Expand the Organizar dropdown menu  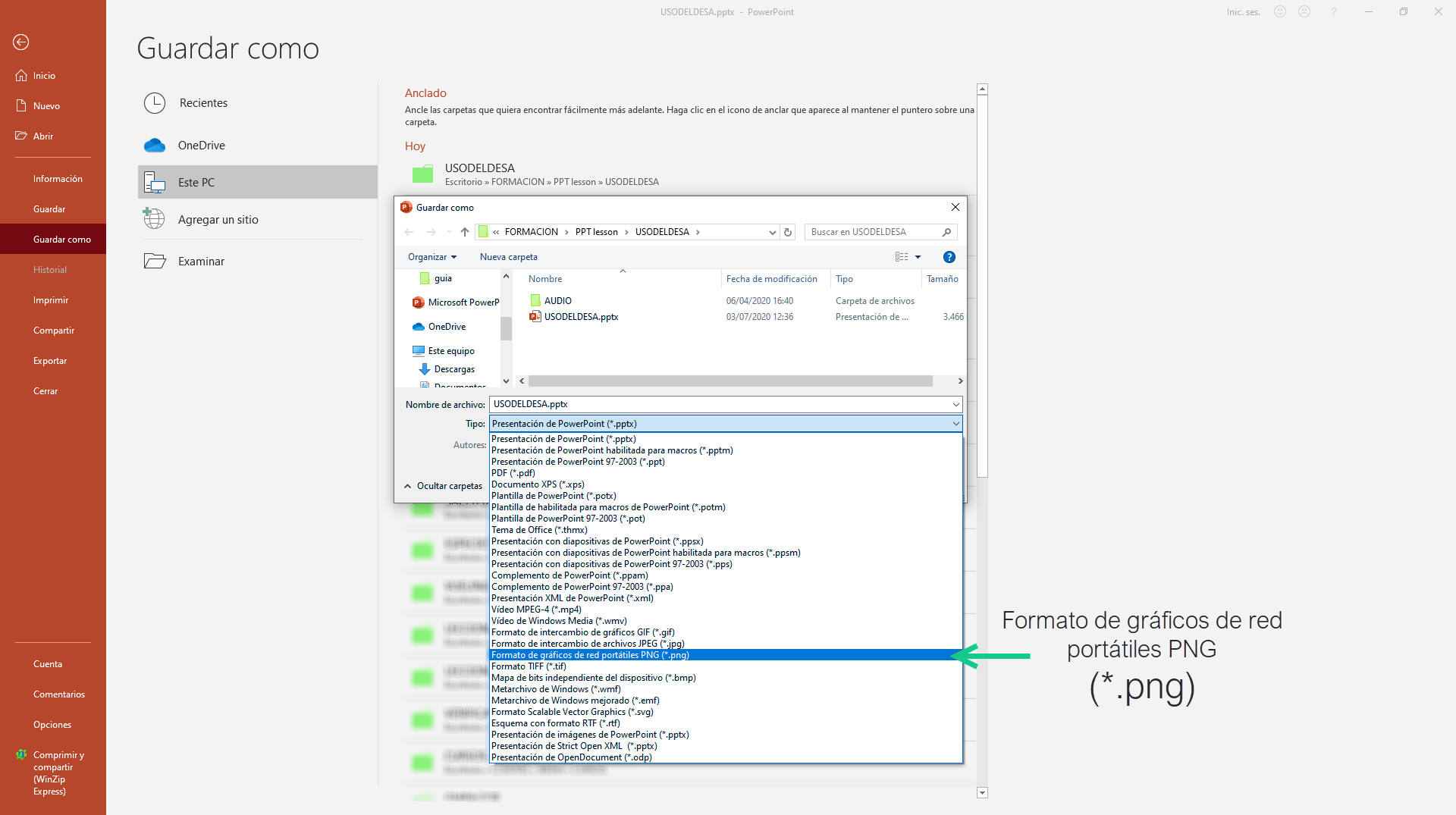(431, 257)
